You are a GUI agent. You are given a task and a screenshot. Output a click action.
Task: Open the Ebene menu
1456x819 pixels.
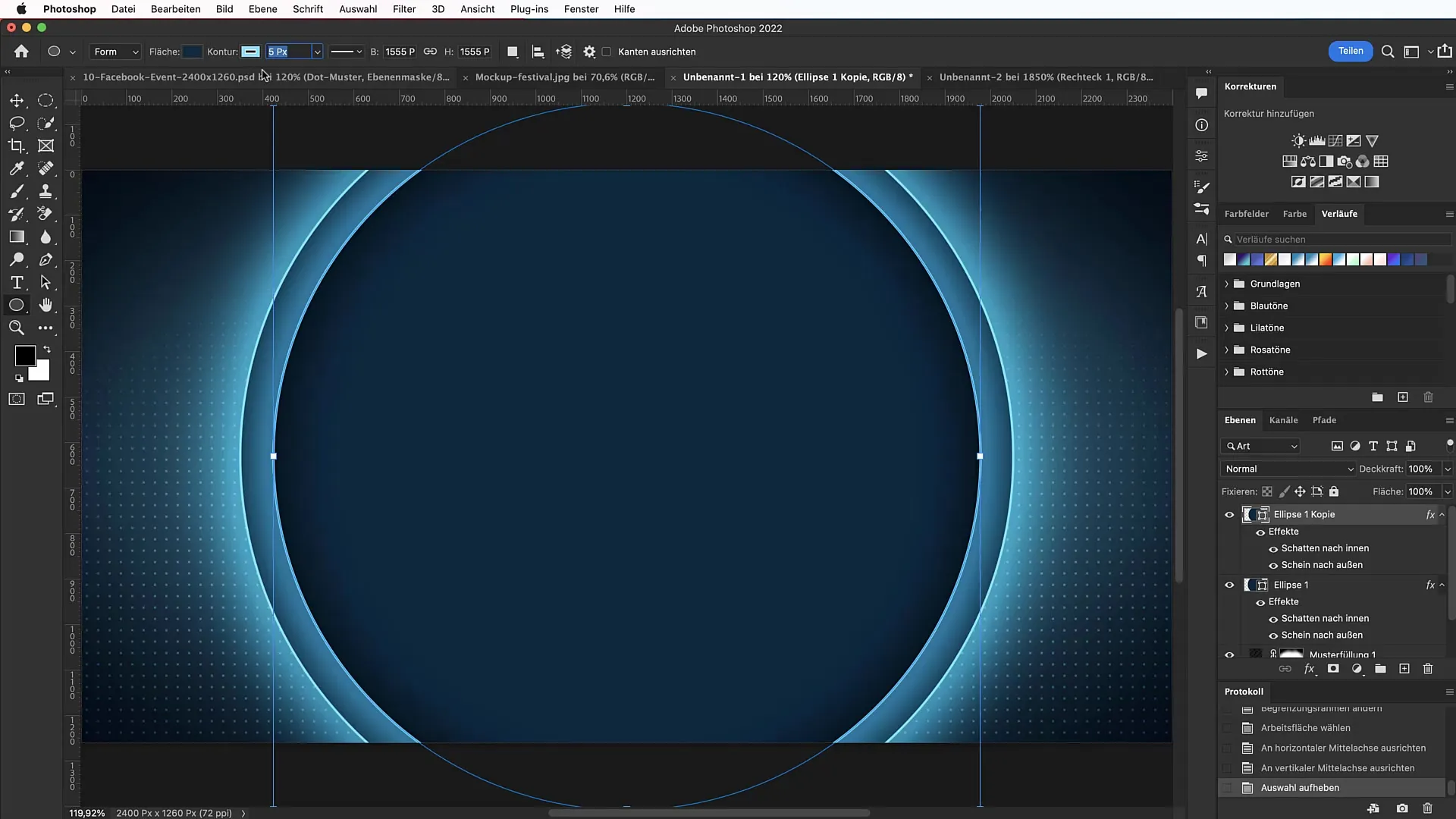pyautogui.click(x=262, y=8)
